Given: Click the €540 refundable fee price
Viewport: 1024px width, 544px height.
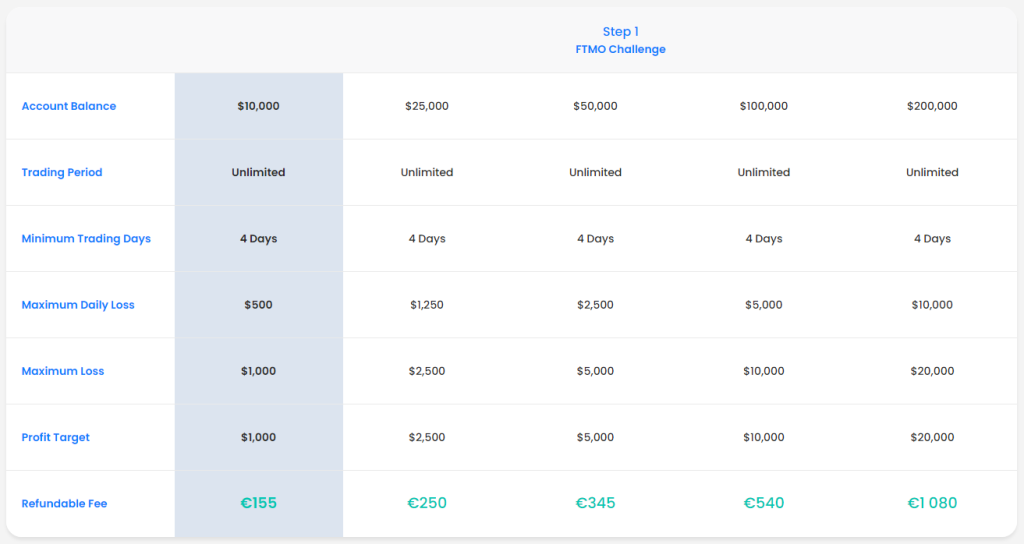Looking at the screenshot, I should 764,504.
